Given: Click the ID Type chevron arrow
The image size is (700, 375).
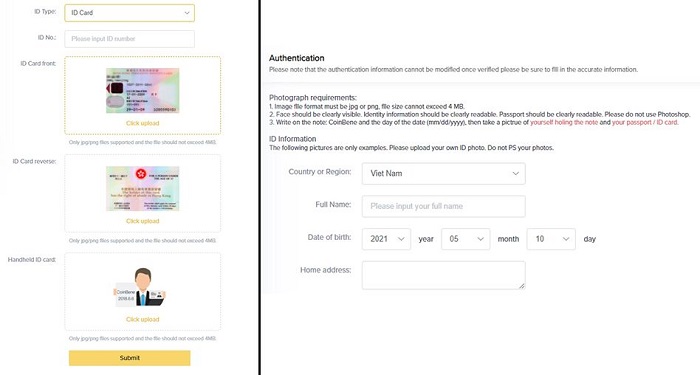Looking at the screenshot, I should pos(187,13).
